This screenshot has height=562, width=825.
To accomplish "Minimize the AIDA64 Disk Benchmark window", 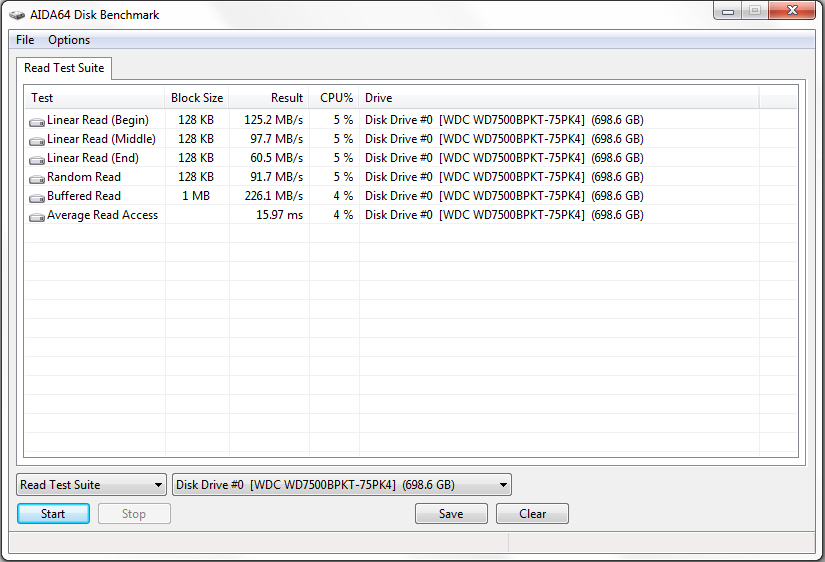I will point(728,11).
